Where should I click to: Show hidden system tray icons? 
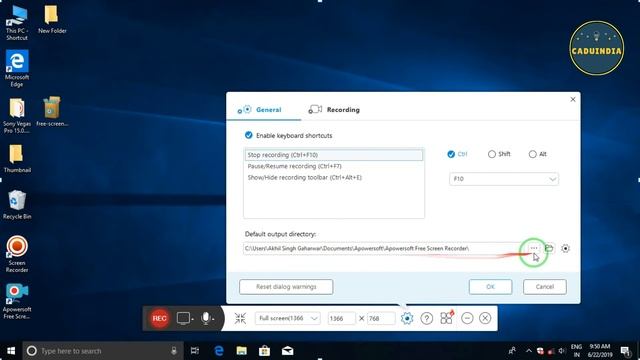click(x=529, y=351)
